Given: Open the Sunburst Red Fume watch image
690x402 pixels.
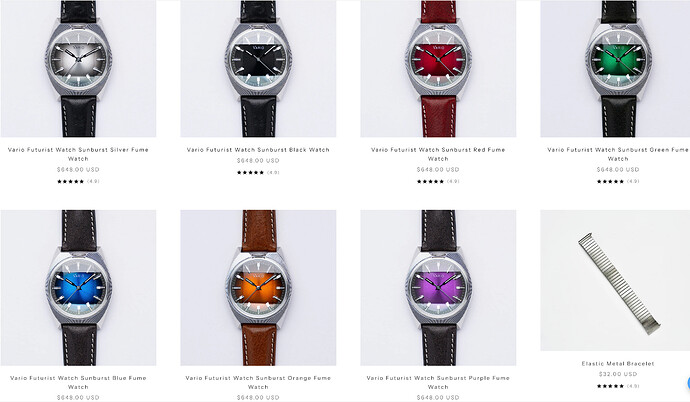Looking at the screenshot, I should coord(438,69).
